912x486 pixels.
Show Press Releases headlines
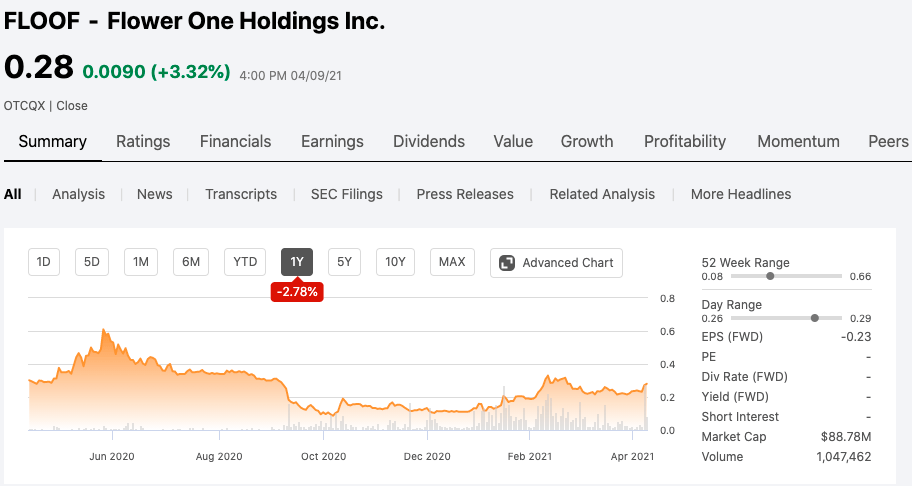465,194
